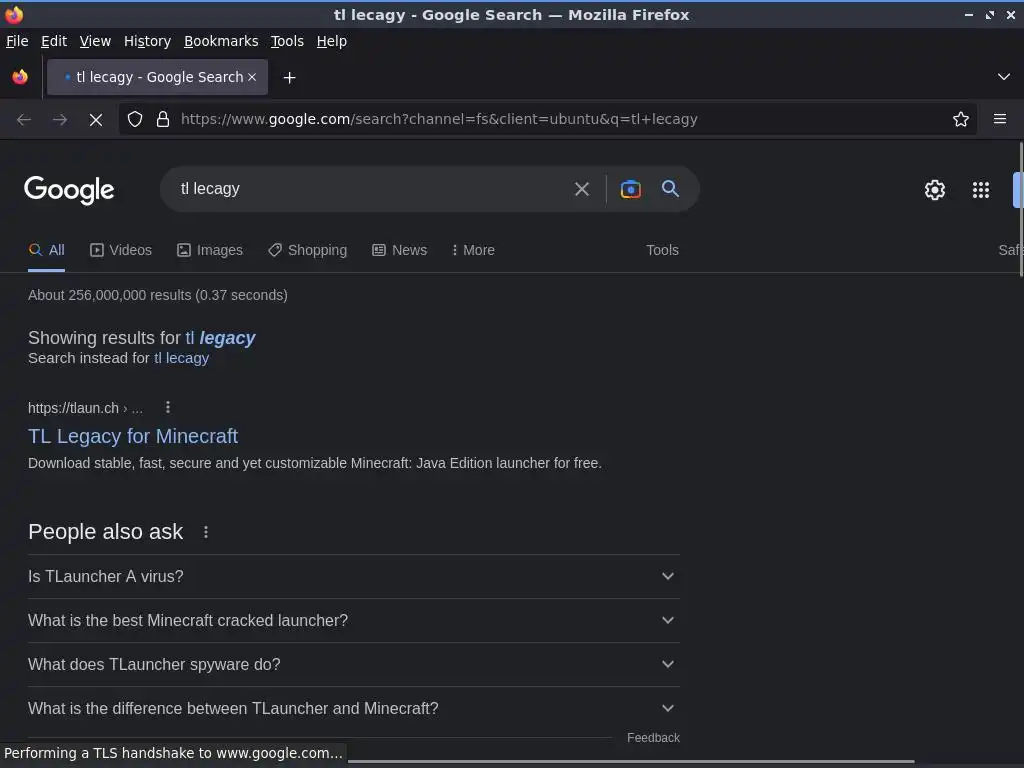
Task: Open search Tools options
Action: coord(662,250)
